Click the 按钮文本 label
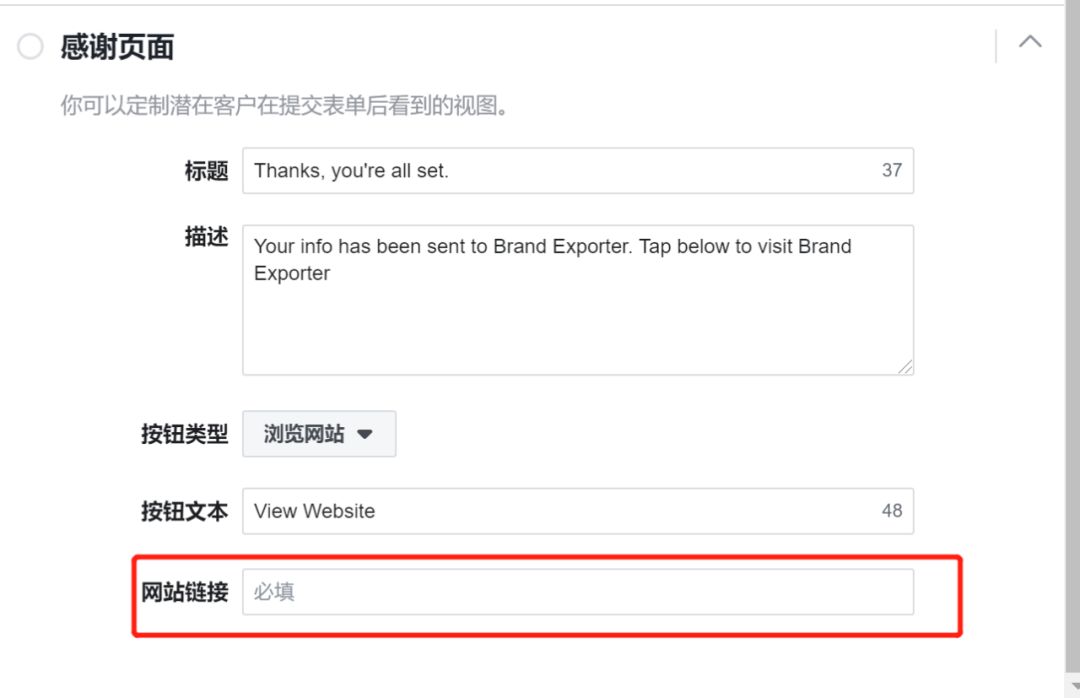This screenshot has width=1080, height=698. click(185, 511)
